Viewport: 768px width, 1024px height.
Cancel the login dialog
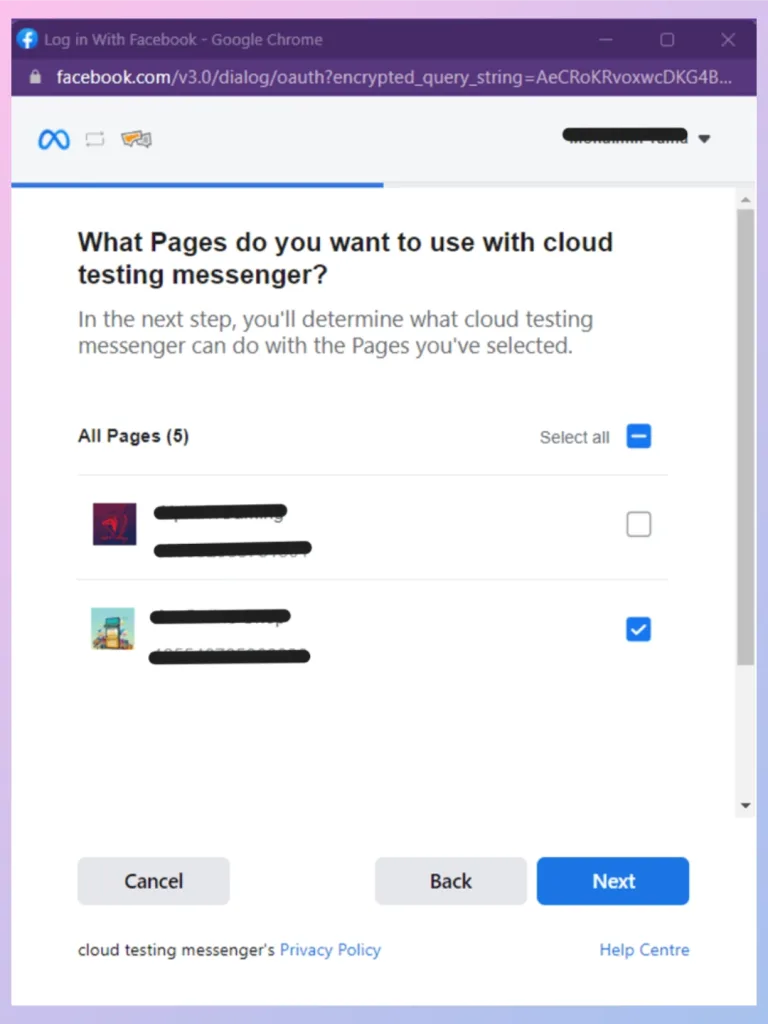tap(153, 881)
